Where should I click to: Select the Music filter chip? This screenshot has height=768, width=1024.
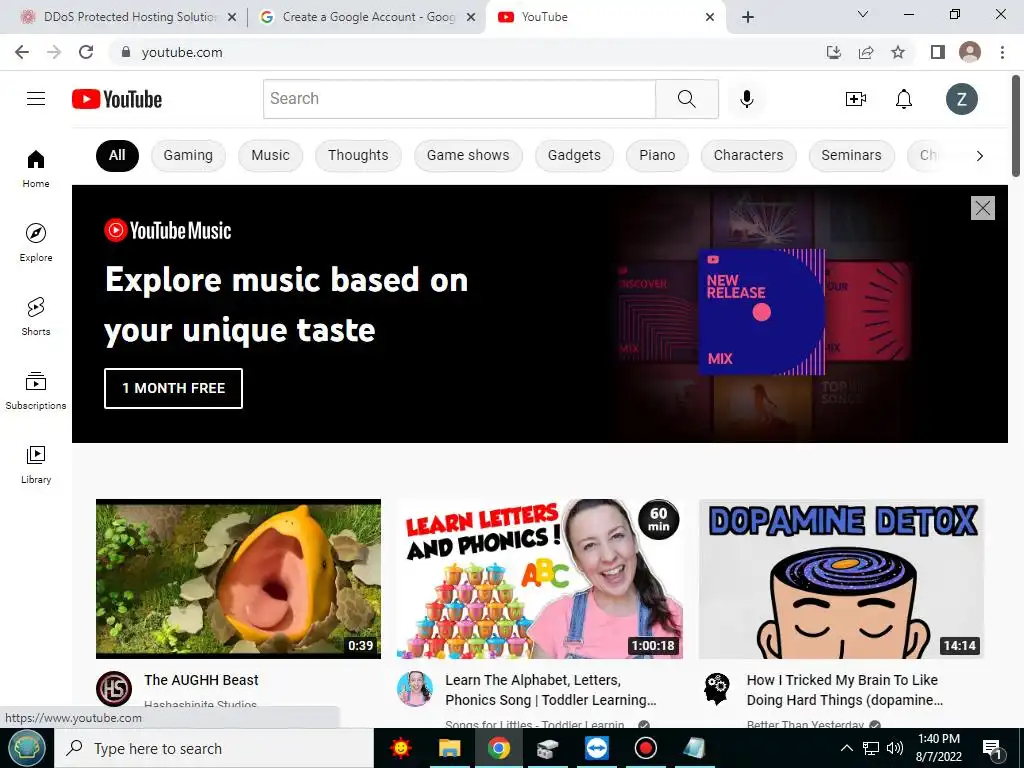click(270, 155)
